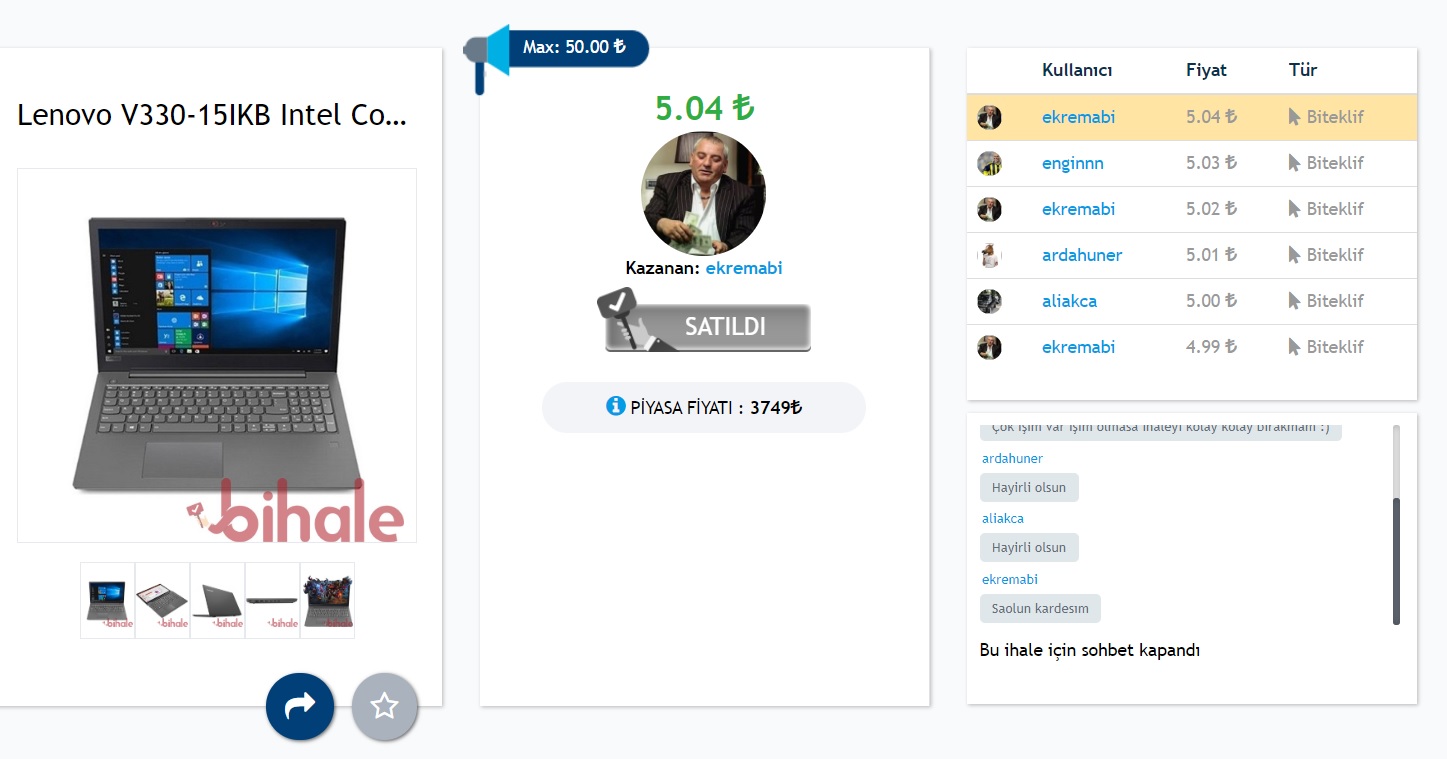
Task: Open winner ekremabi's large profile photo
Action: 703,194
